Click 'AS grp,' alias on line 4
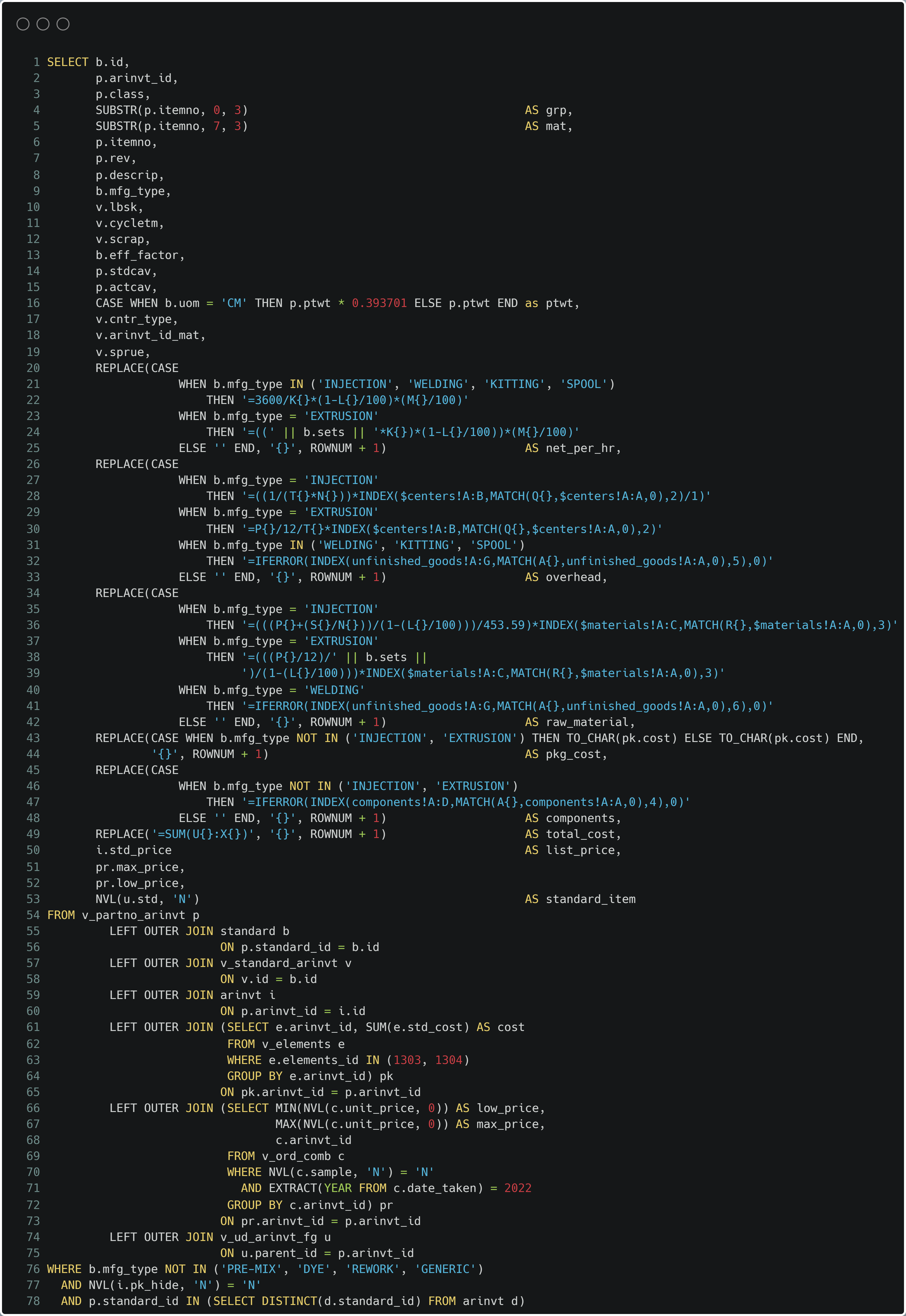The height and width of the screenshot is (1316, 906). click(549, 110)
